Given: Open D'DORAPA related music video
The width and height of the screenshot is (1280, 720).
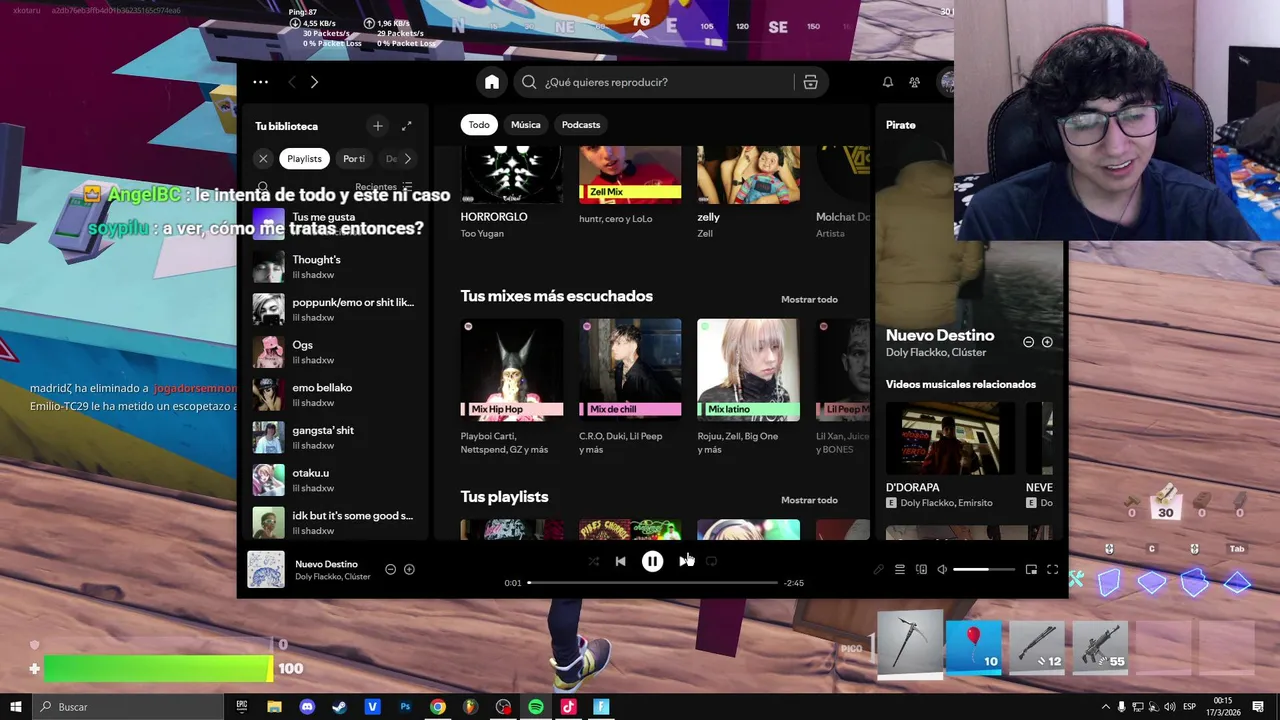Looking at the screenshot, I should pos(950,455).
